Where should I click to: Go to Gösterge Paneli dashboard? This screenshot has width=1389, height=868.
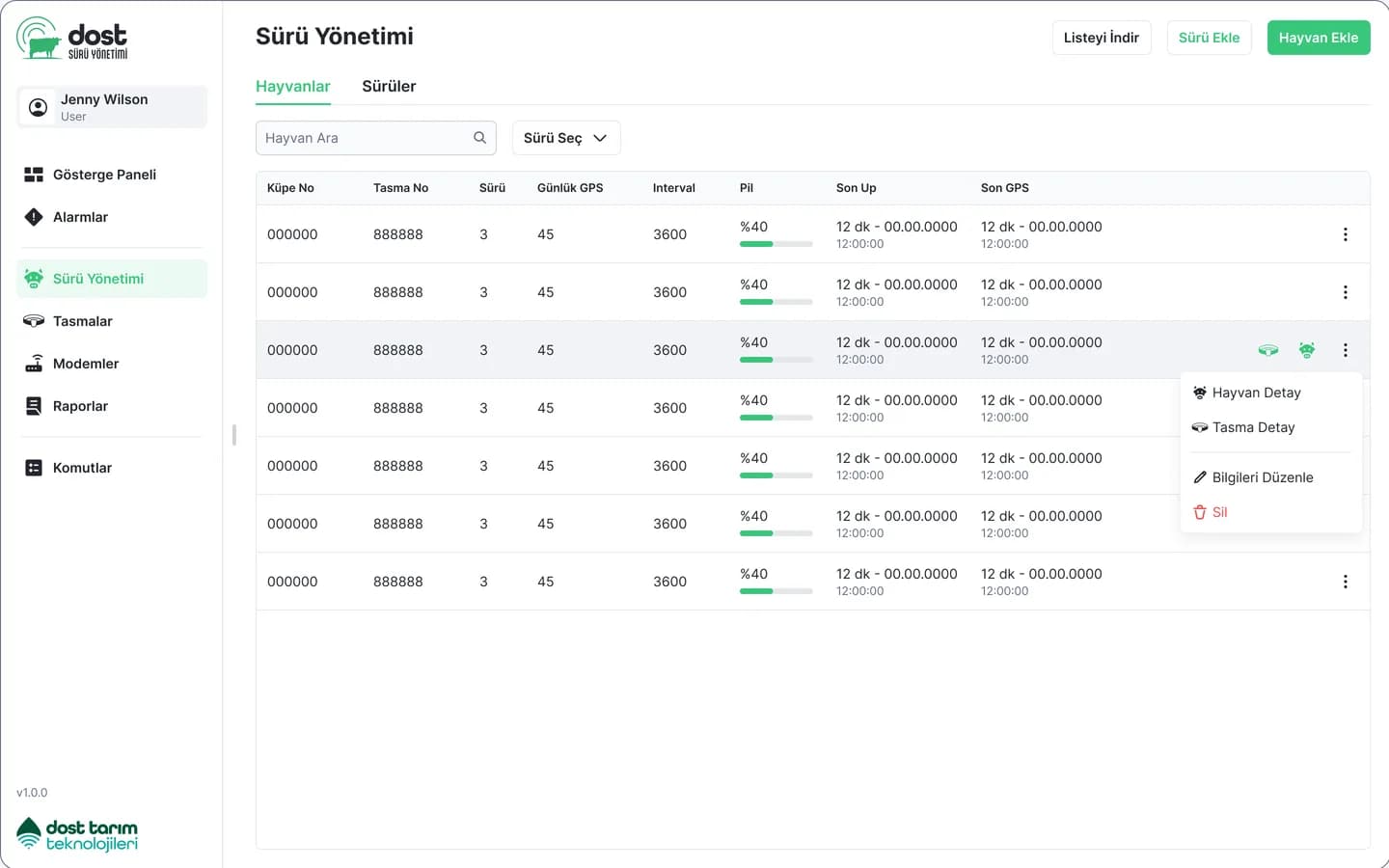[x=112, y=175]
